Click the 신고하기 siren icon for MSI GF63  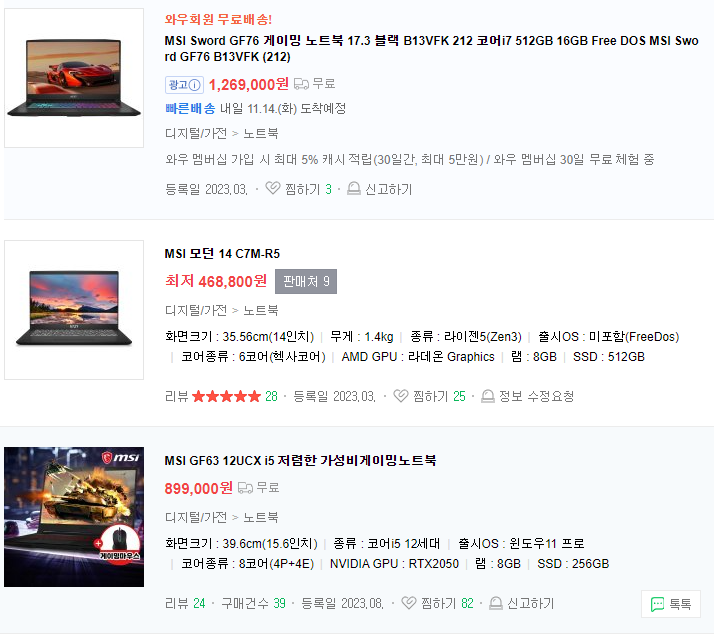[496, 603]
